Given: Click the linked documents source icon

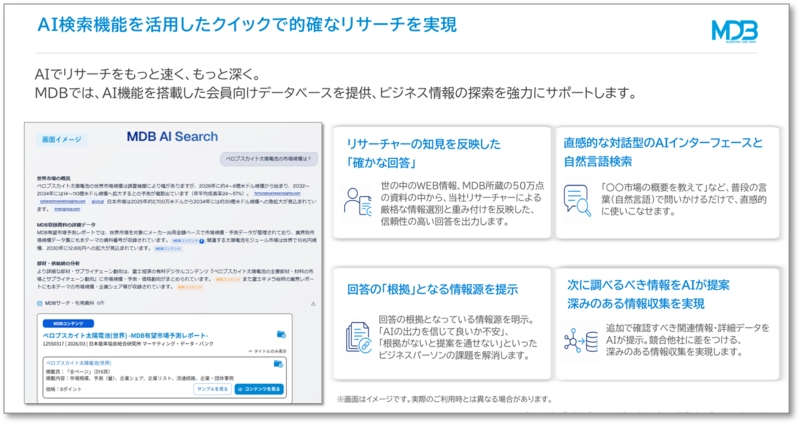Looking at the screenshot, I should (358, 337).
